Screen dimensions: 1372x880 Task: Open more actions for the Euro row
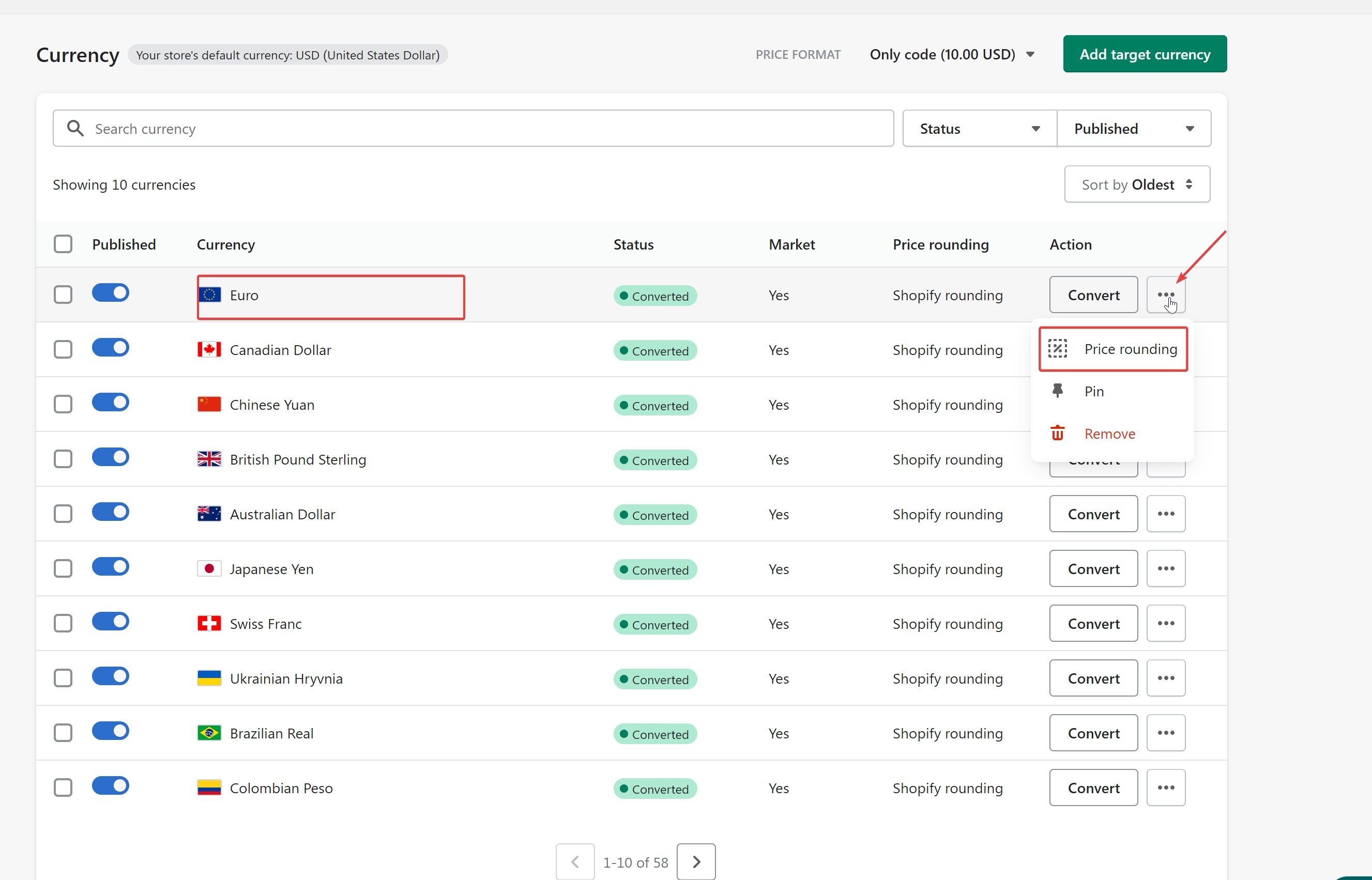(x=1166, y=295)
